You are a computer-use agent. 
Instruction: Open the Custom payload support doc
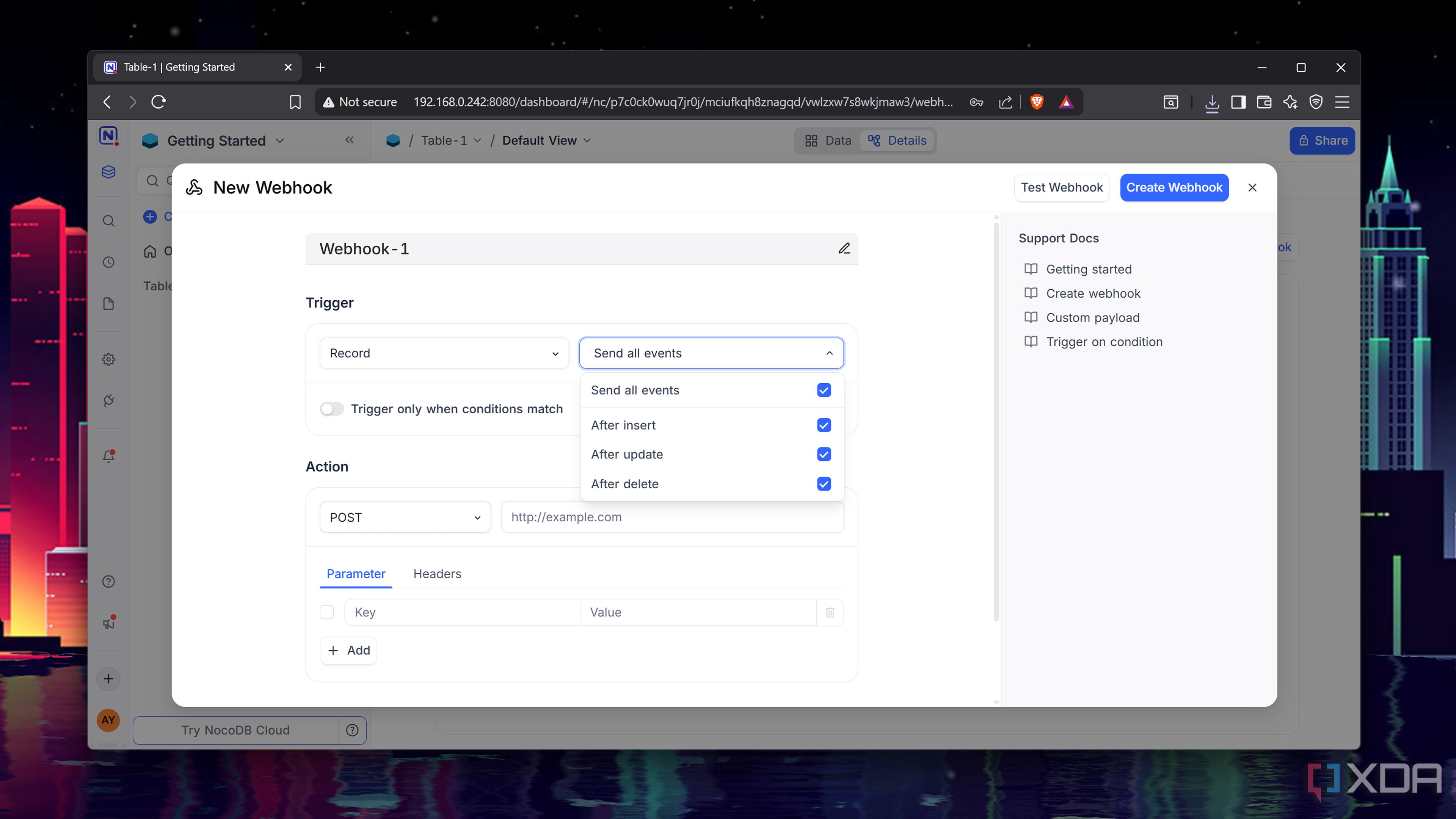point(1092,318)
